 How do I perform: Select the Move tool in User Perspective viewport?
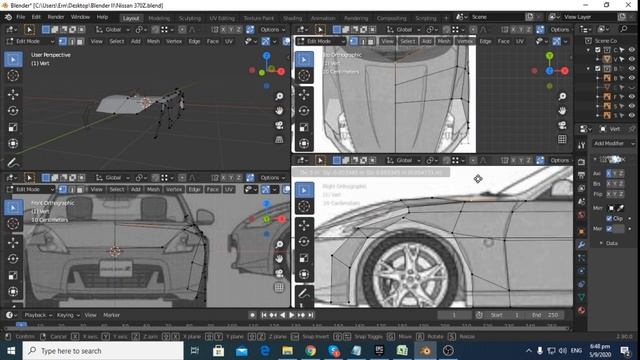13,95
